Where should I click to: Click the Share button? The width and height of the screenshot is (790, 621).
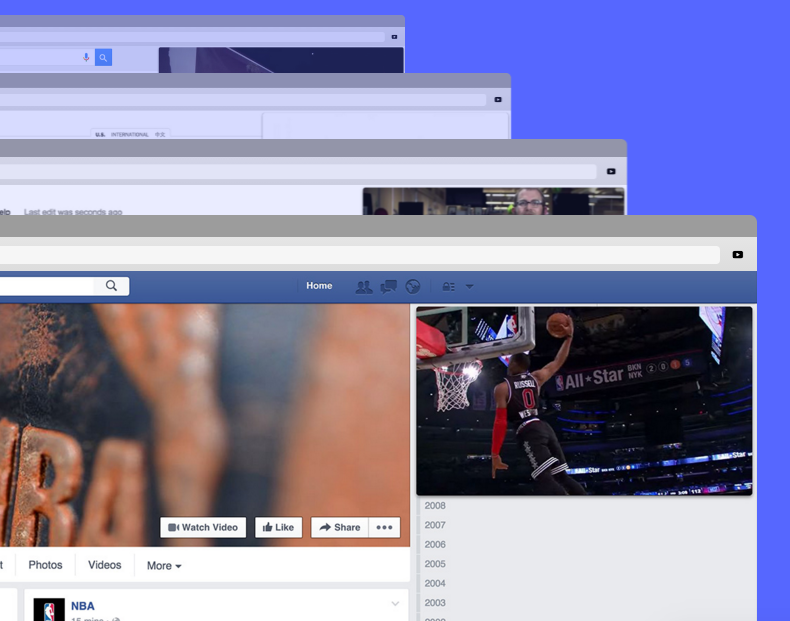coord(340,527)
